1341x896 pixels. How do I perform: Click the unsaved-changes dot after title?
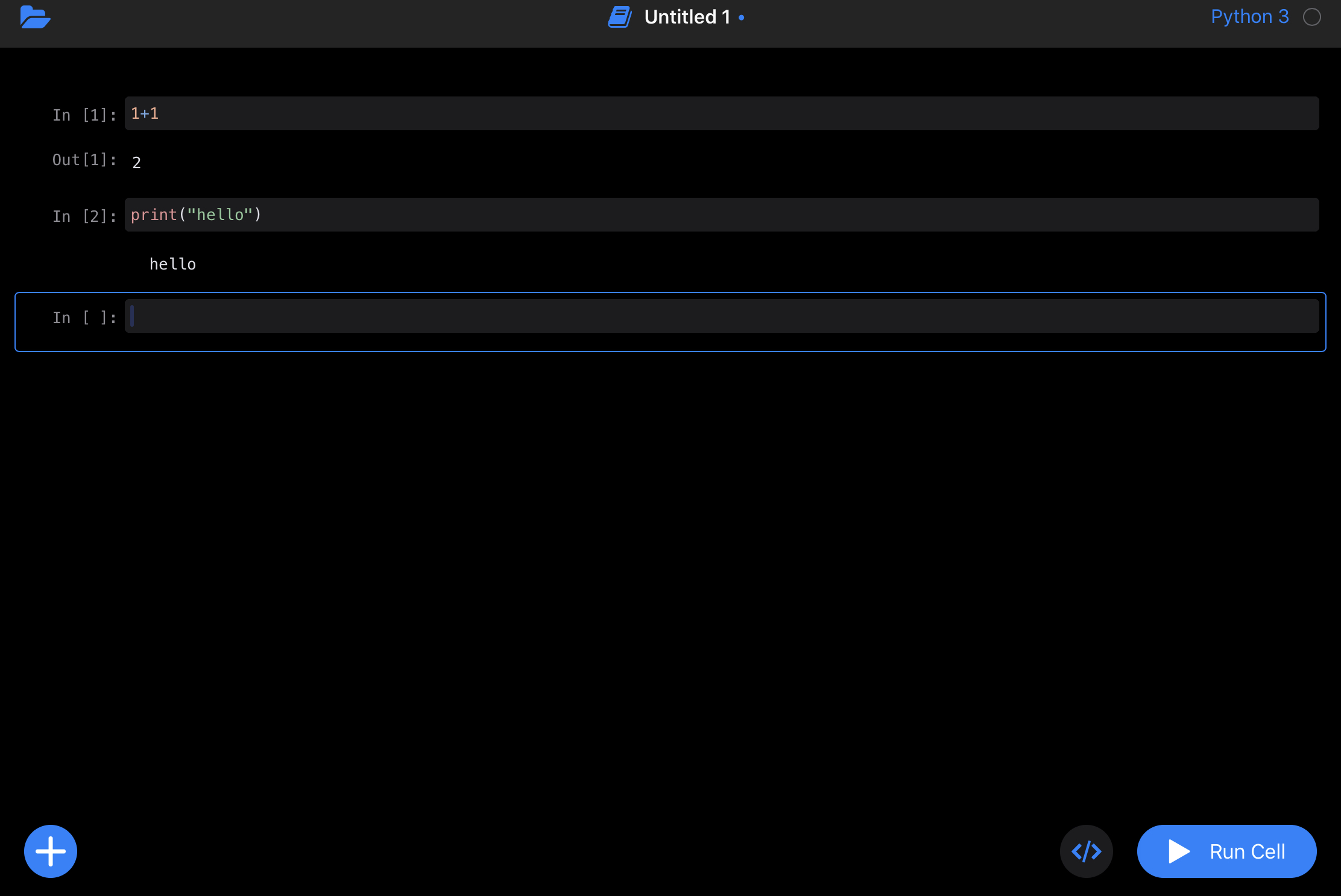(x=741, y=18)
